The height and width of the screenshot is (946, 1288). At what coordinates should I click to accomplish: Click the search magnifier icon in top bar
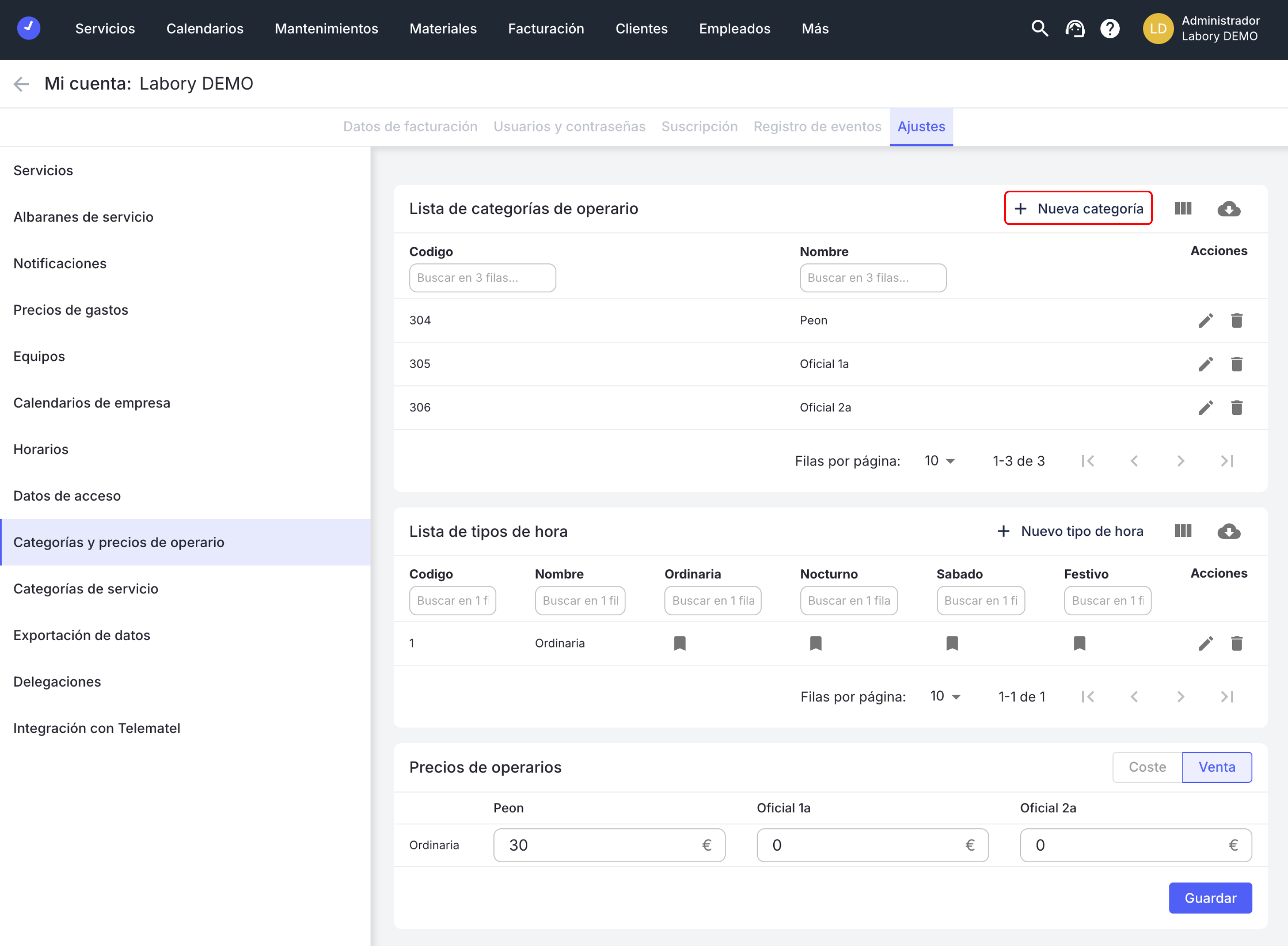pyautogui.click(x=1039, y=29)
